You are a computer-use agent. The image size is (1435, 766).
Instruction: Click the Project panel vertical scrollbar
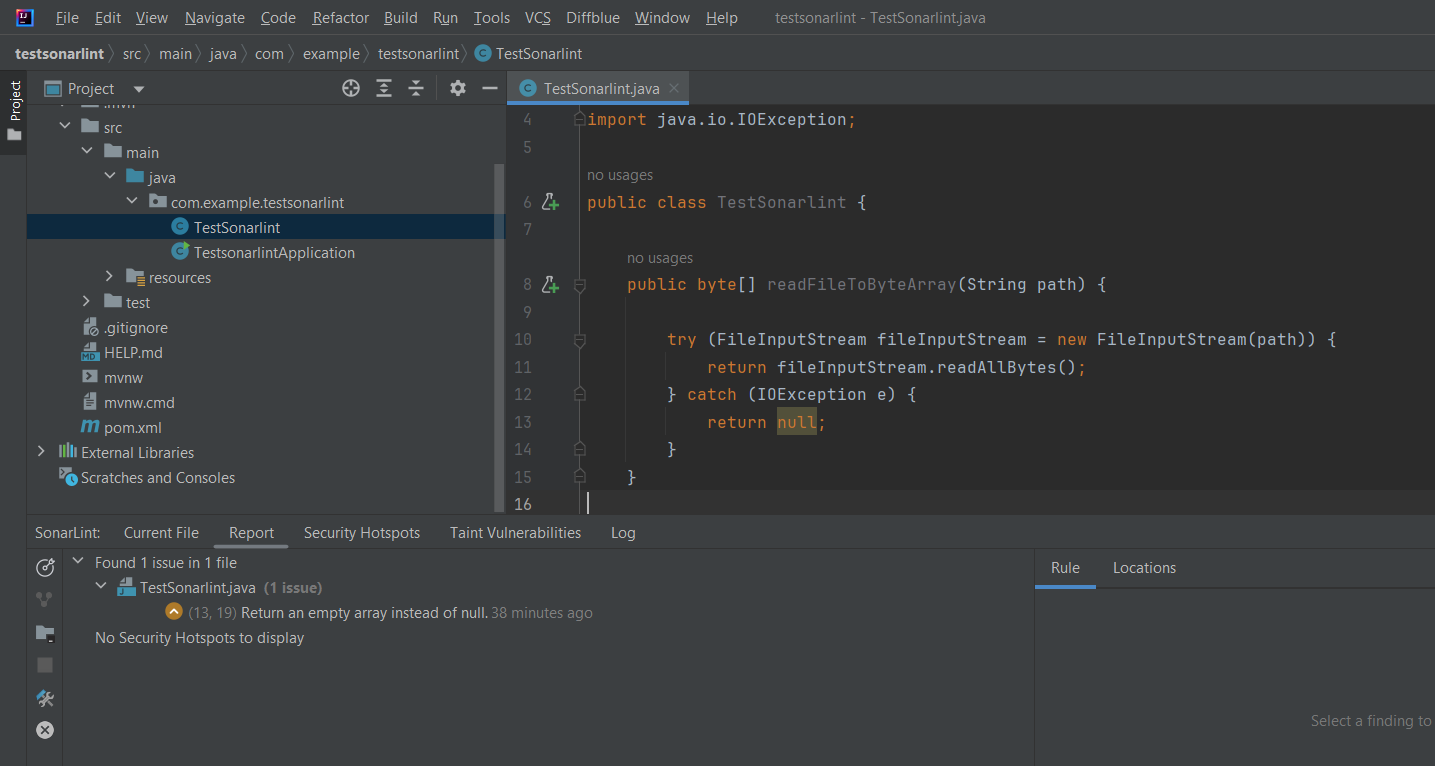pos(500,337)
